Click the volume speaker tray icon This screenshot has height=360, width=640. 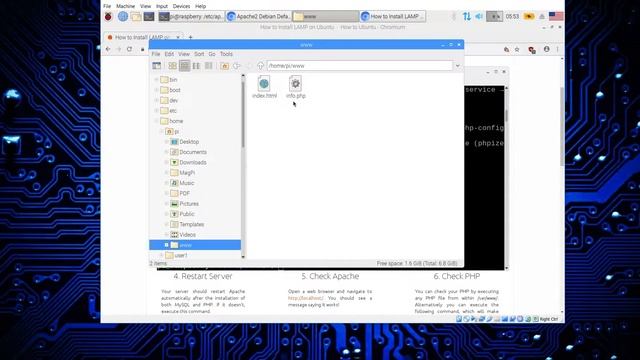point(479,16)
